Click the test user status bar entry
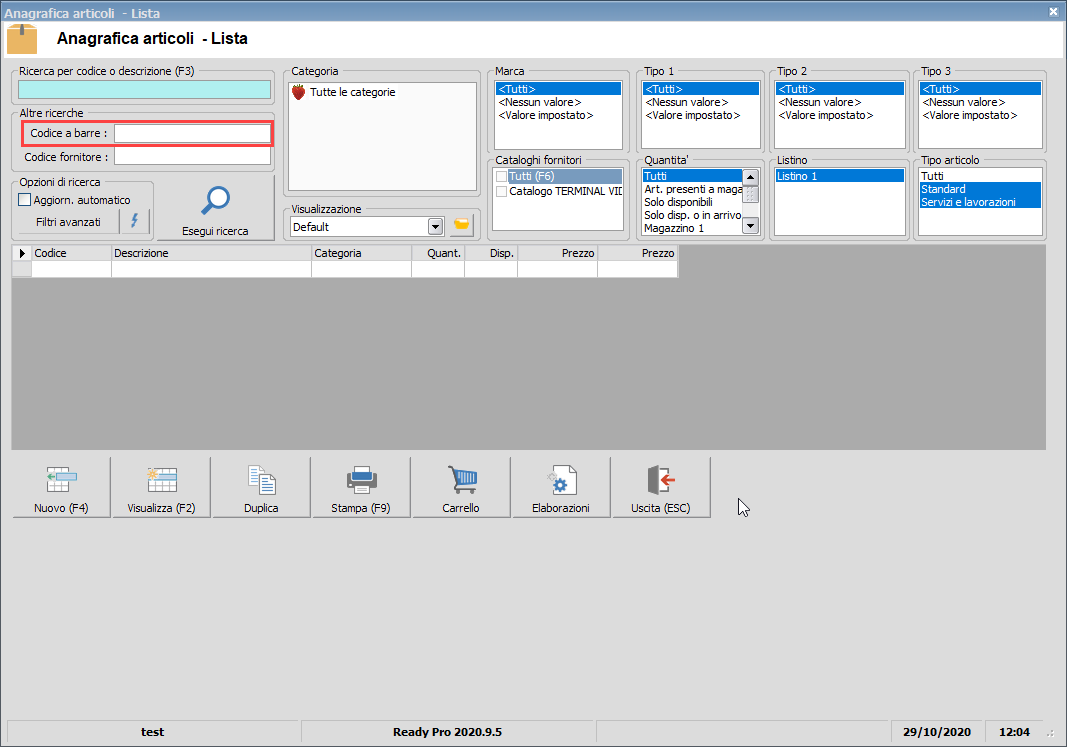 (152, 732)
